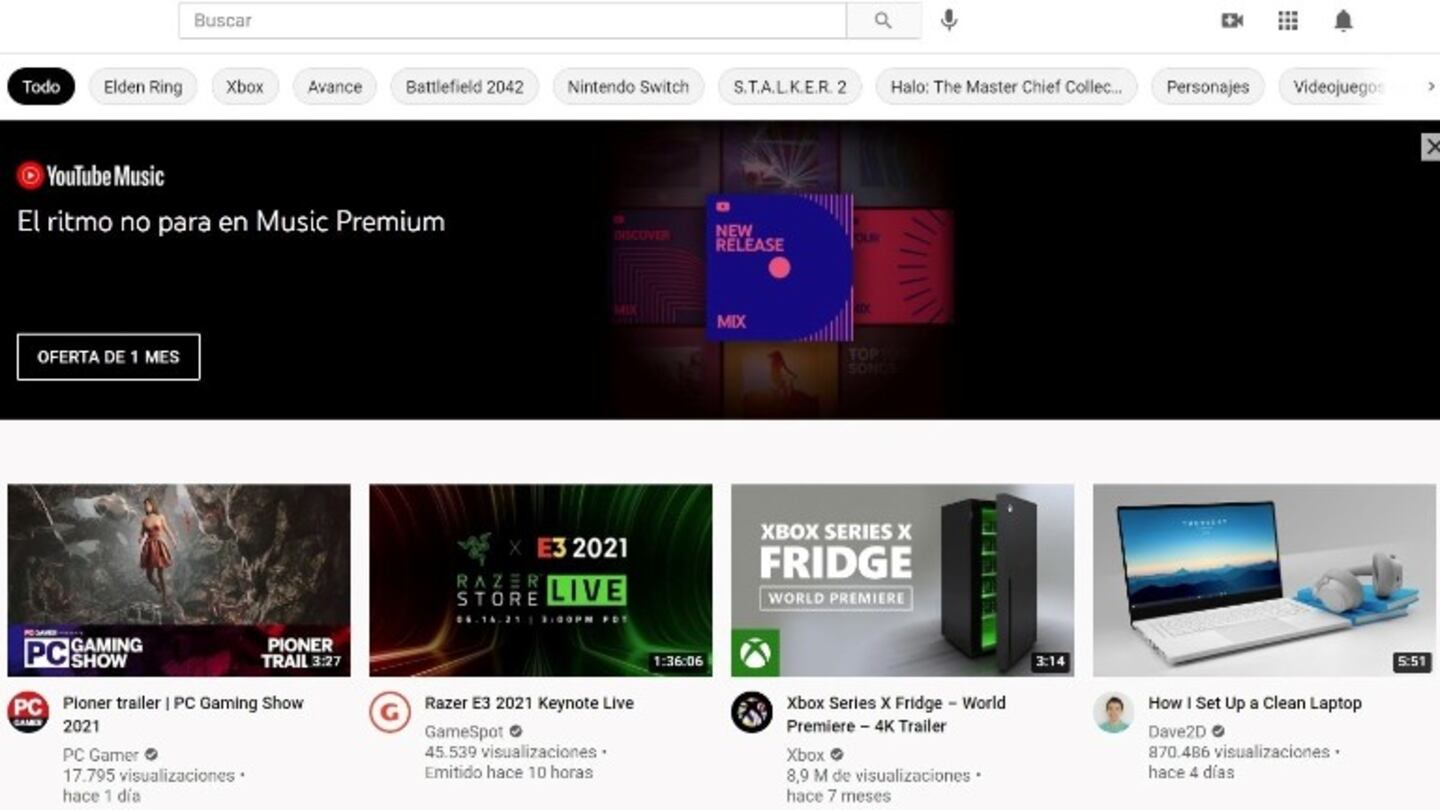
Task: Select the Xbox filter chip
Action: (x=245, y=87)
